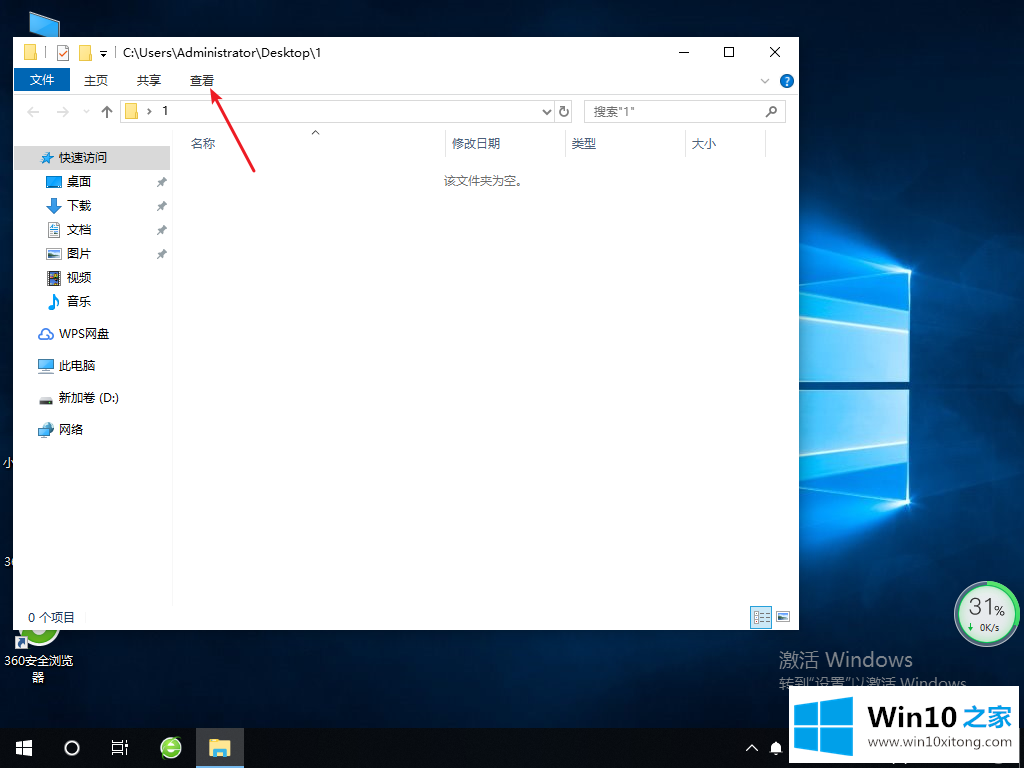
Task: Open the 文件 menu
Action: (42, 80)
